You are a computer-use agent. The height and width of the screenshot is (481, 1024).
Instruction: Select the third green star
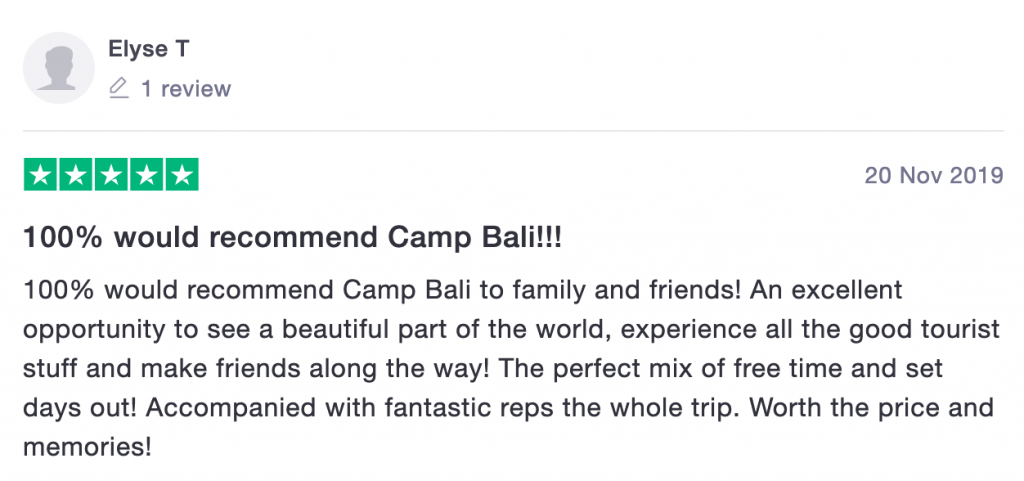pyautogui.click(x=111, y=175)
